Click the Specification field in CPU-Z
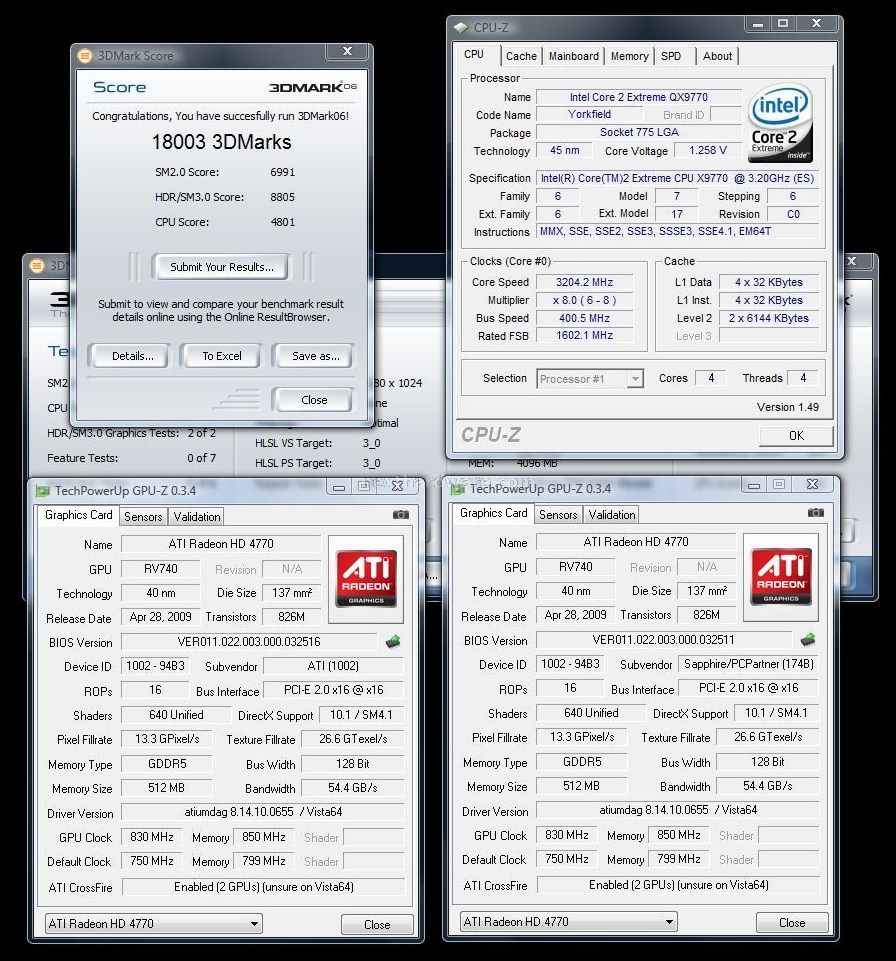The height and width of the screenshot is (961, 896). coord(677,178)
